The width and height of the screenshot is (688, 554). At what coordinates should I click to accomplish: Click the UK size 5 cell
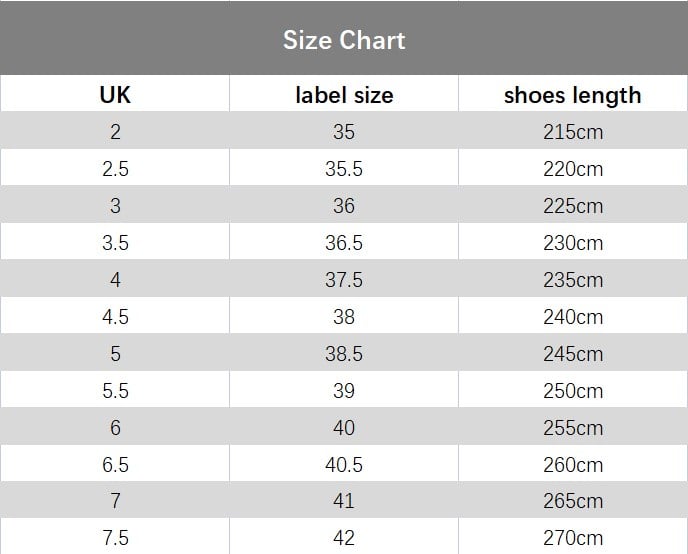click(115, 354)
